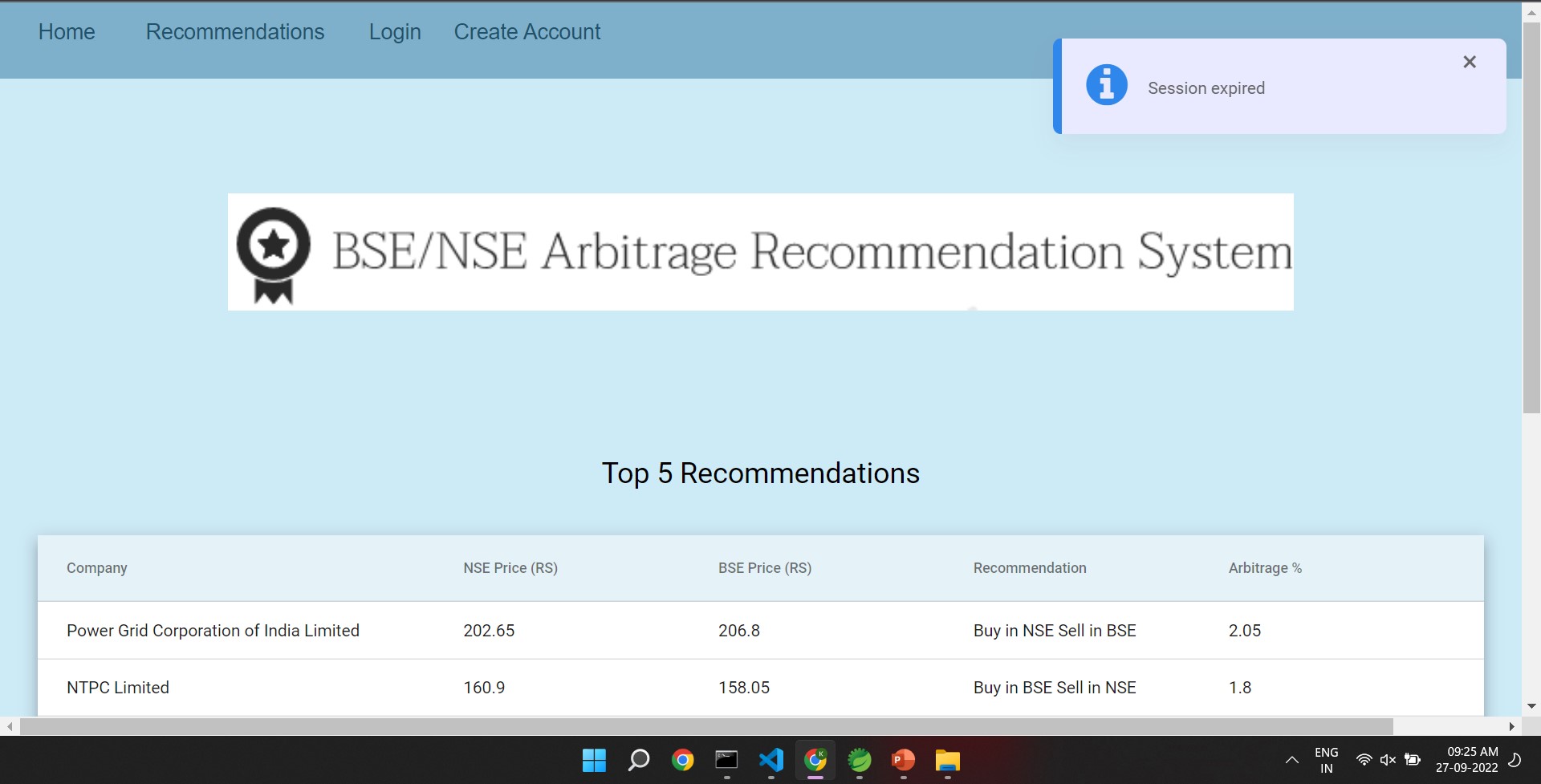Click the Login link
The height and width of the screenshot is (784, 1541).
[394, 31]
